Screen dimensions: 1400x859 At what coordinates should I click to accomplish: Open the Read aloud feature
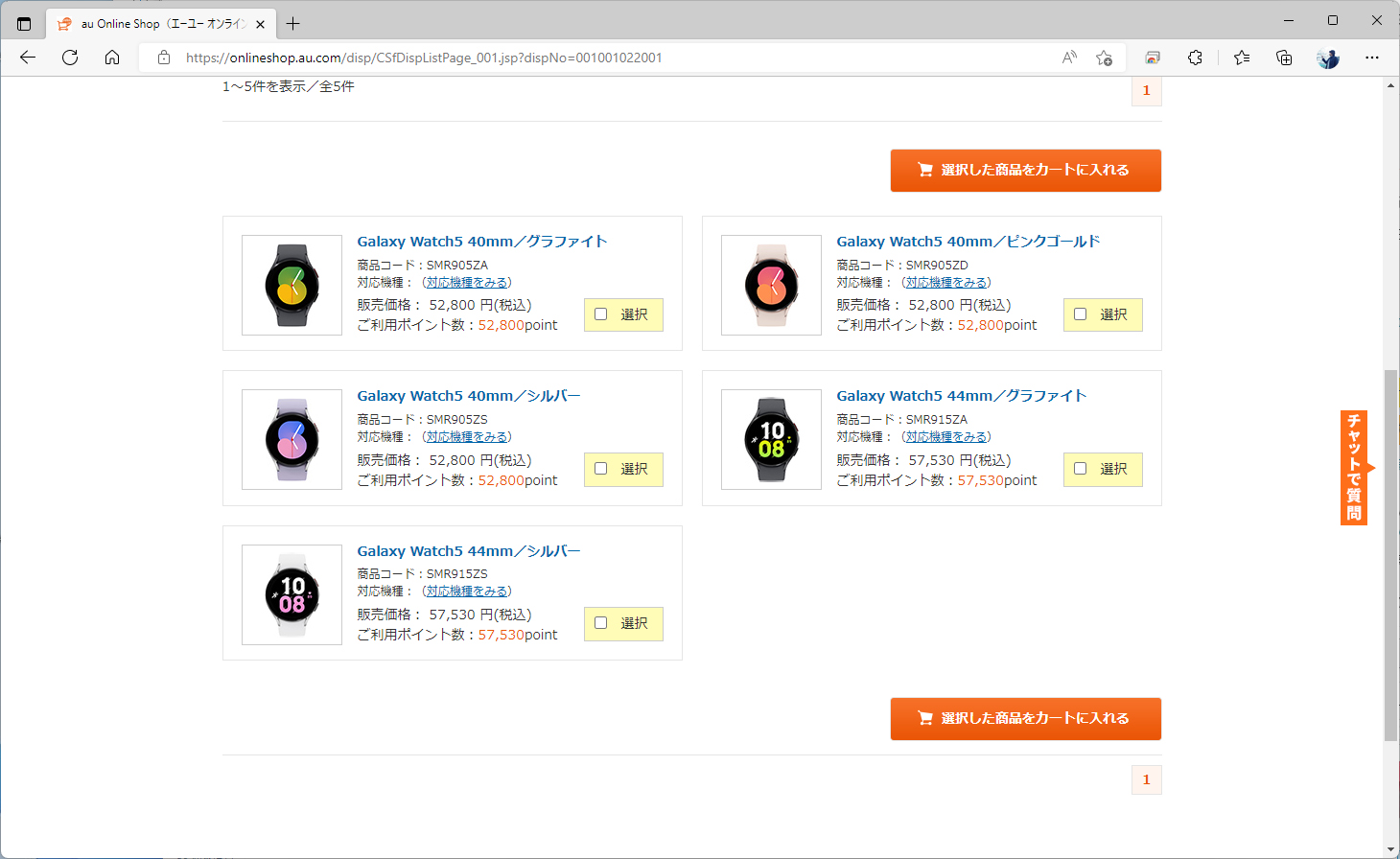click(x=1068, y=58)
